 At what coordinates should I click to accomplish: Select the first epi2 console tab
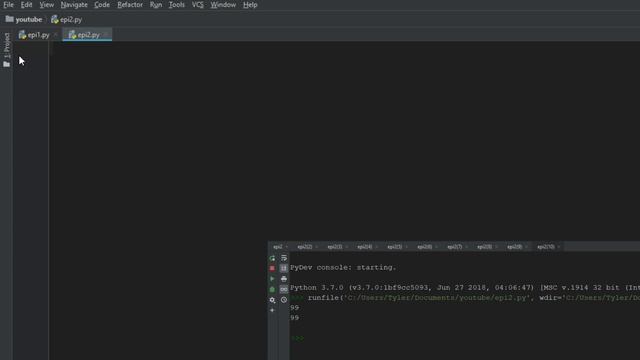click(x=278, y=247)
